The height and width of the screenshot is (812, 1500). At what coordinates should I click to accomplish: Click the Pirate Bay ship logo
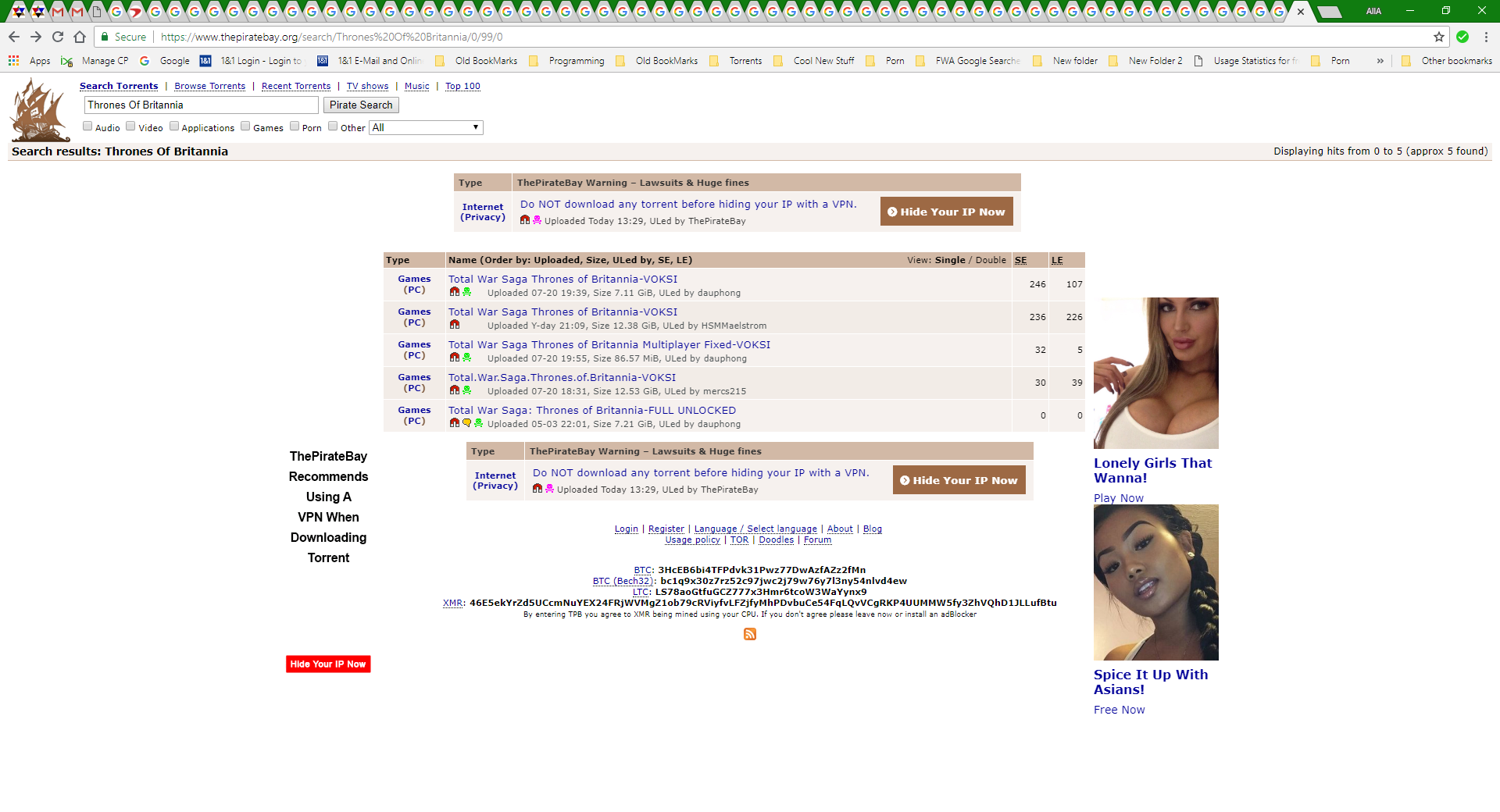pos(39,110)
